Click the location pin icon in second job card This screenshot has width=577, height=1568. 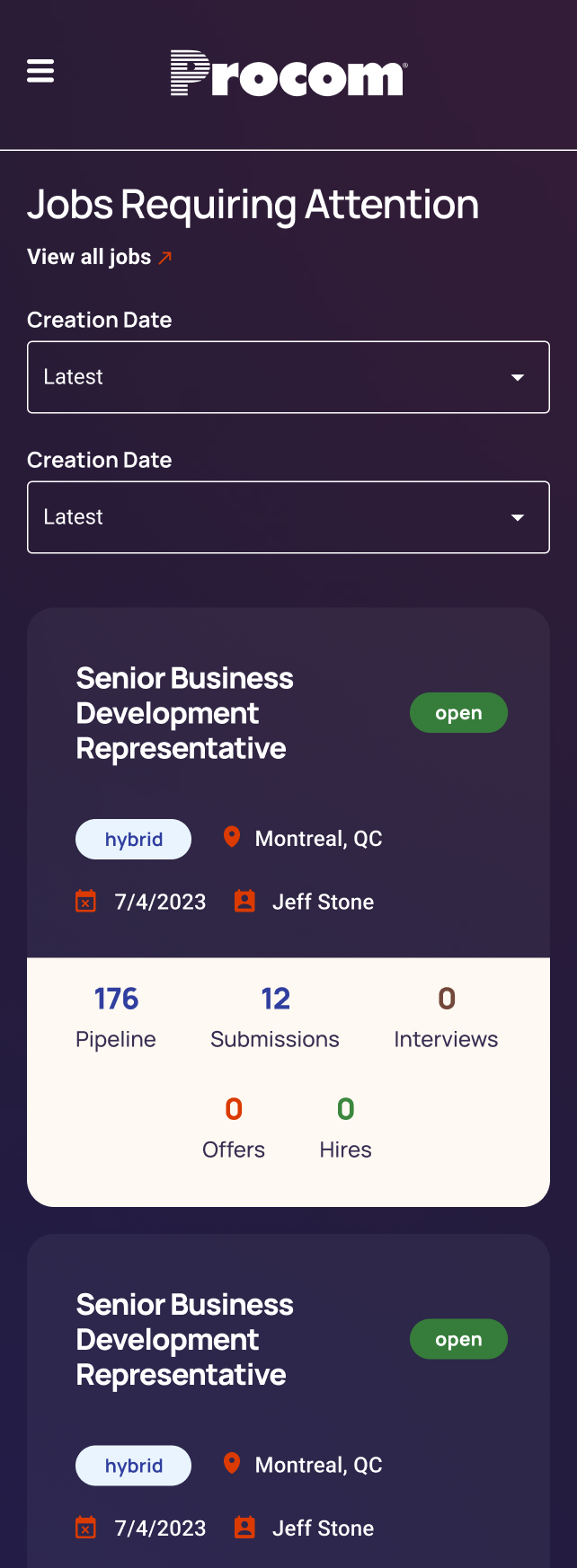[232, 1464]
